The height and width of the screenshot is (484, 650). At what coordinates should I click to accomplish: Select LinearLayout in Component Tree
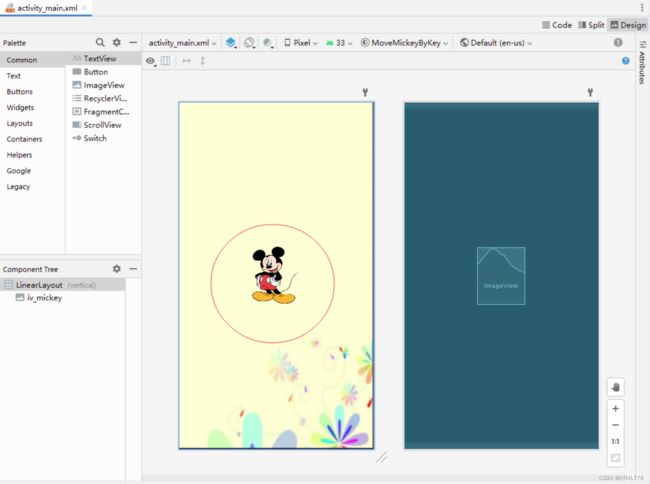pyautogui.click(x=63, y=285)
